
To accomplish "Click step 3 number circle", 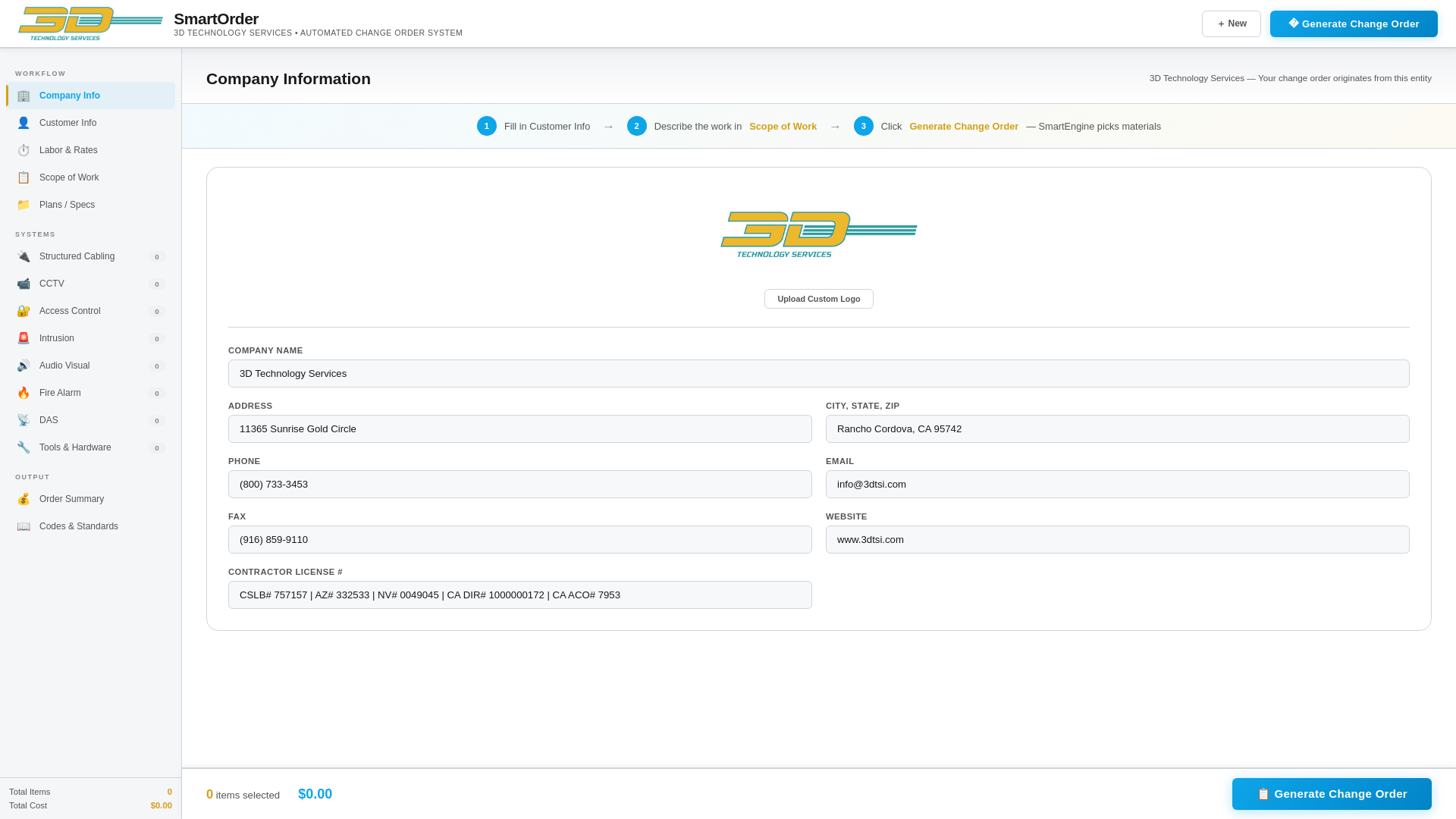I will 864,126.
